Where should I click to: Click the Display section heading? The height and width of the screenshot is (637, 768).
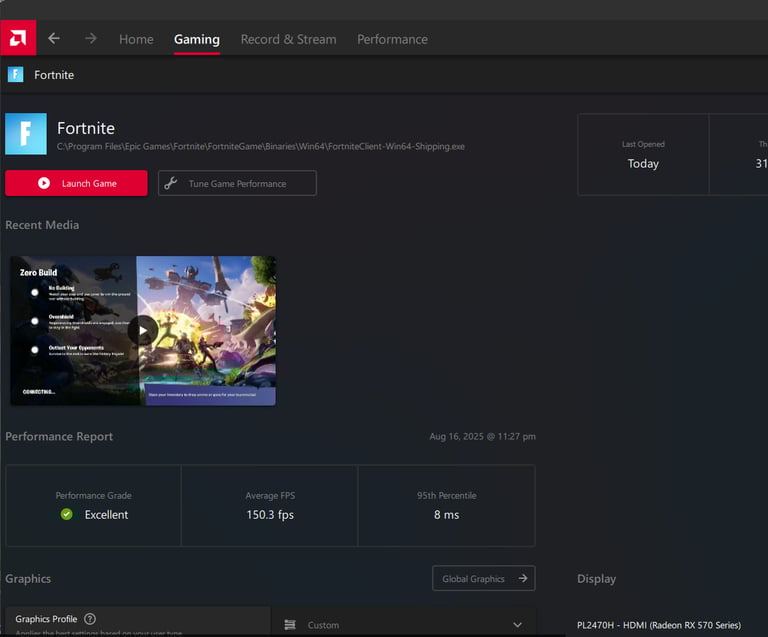point(596,579)
